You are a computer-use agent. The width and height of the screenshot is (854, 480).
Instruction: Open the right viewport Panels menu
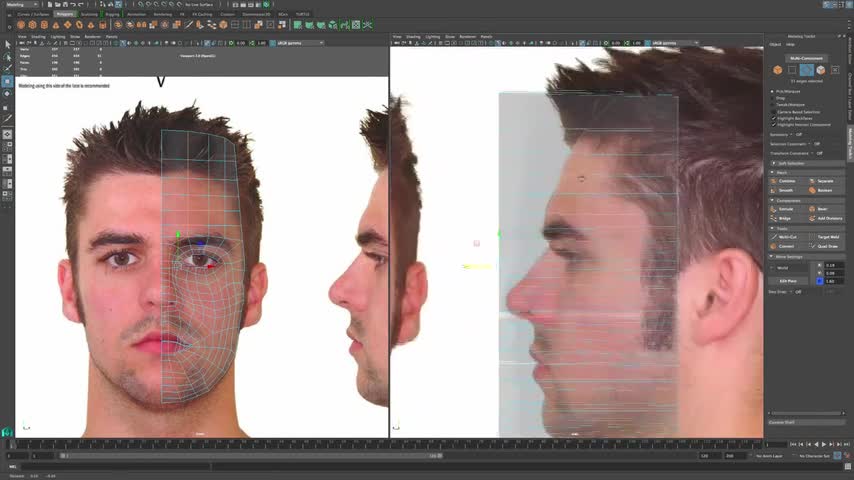(486, 37)
